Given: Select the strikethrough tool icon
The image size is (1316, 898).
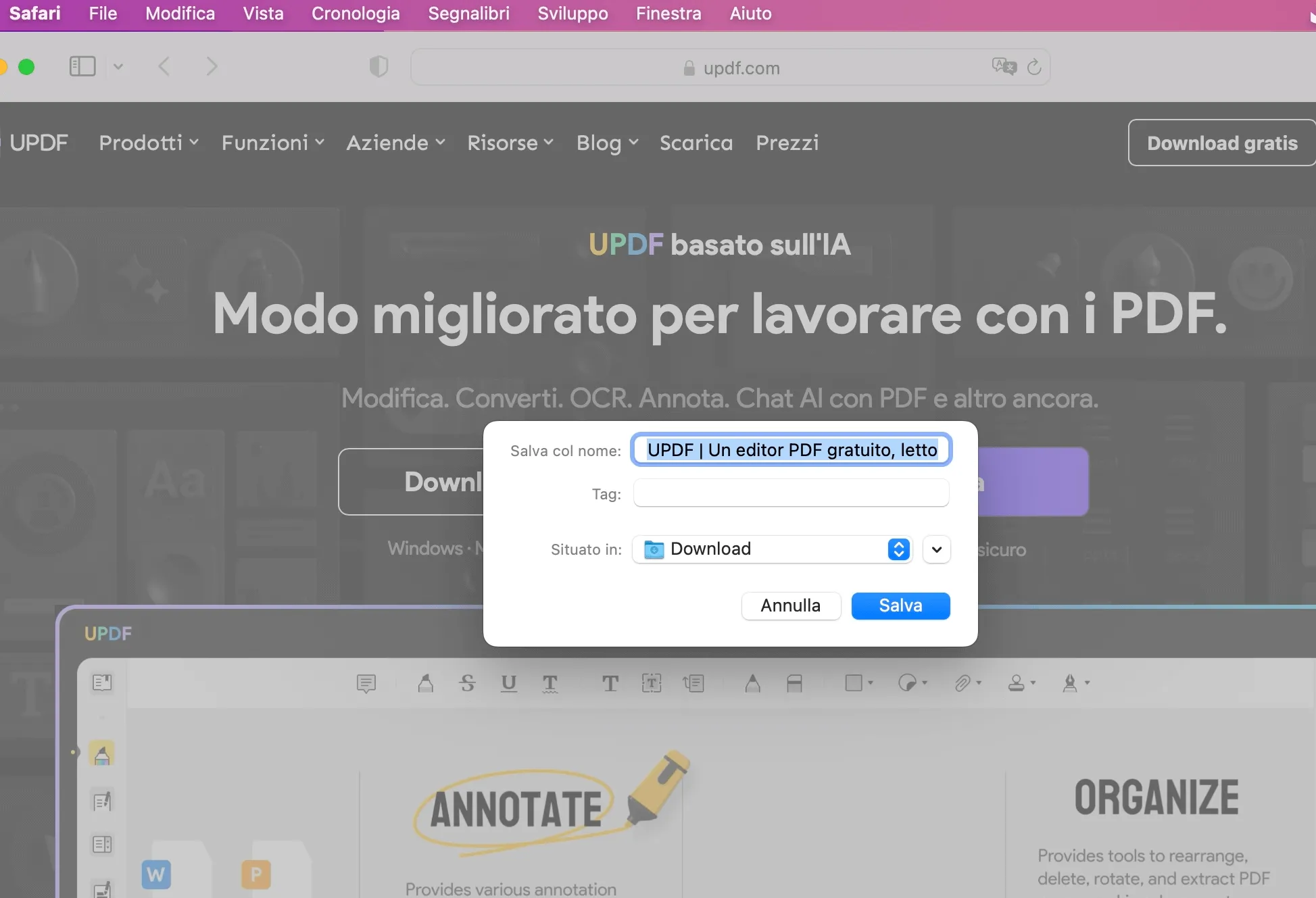Looking at the screenshot, I should (x=467, y=683).
